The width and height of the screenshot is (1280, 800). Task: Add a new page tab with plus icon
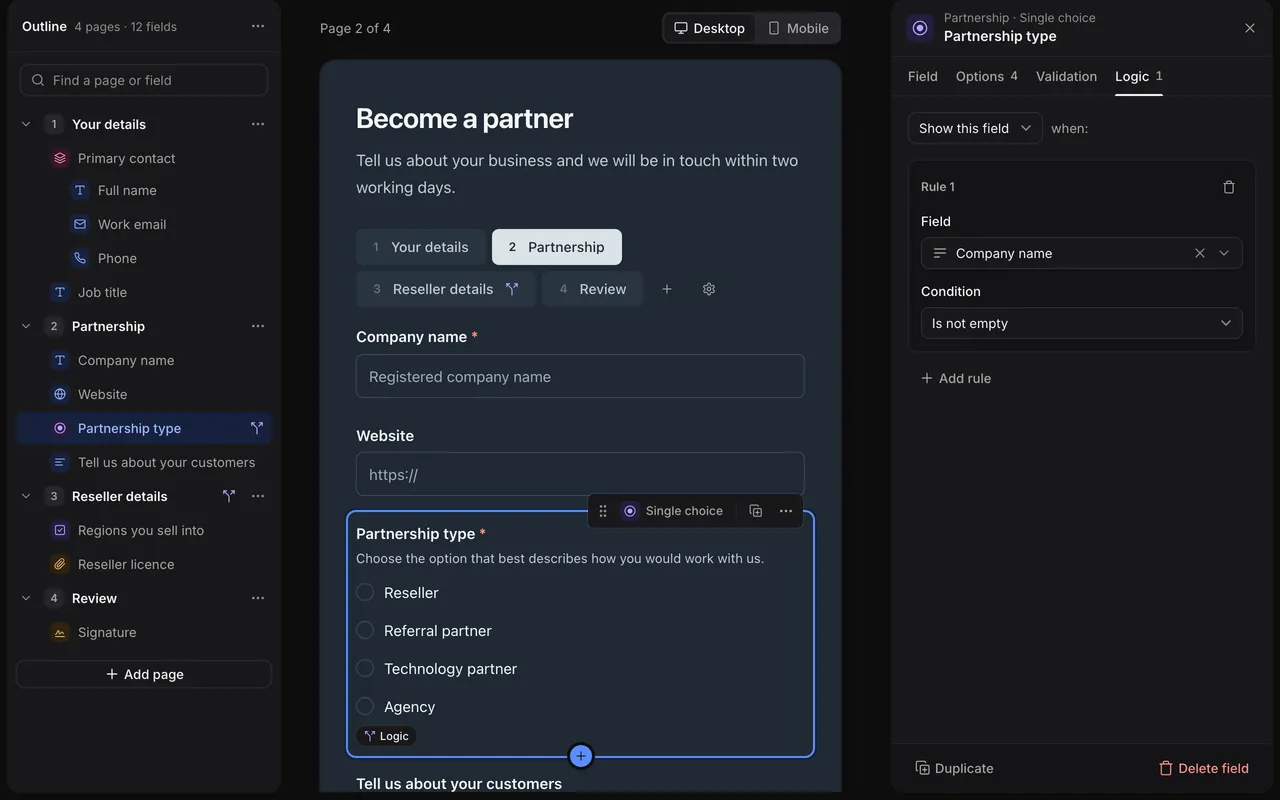pyautogui.click(x=667, y=289)
